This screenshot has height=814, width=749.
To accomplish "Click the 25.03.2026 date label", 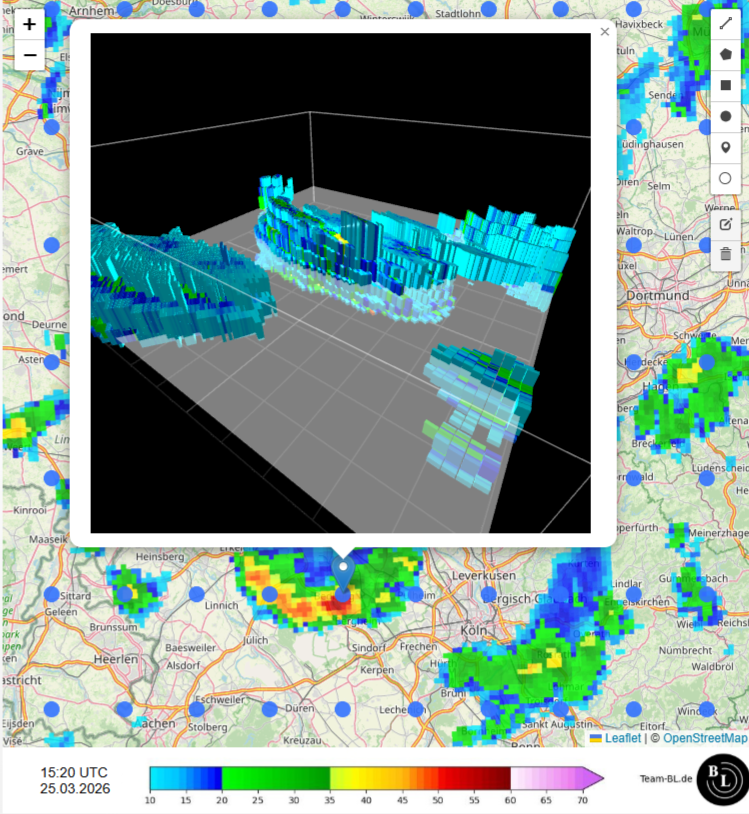I will pos(75,788).
